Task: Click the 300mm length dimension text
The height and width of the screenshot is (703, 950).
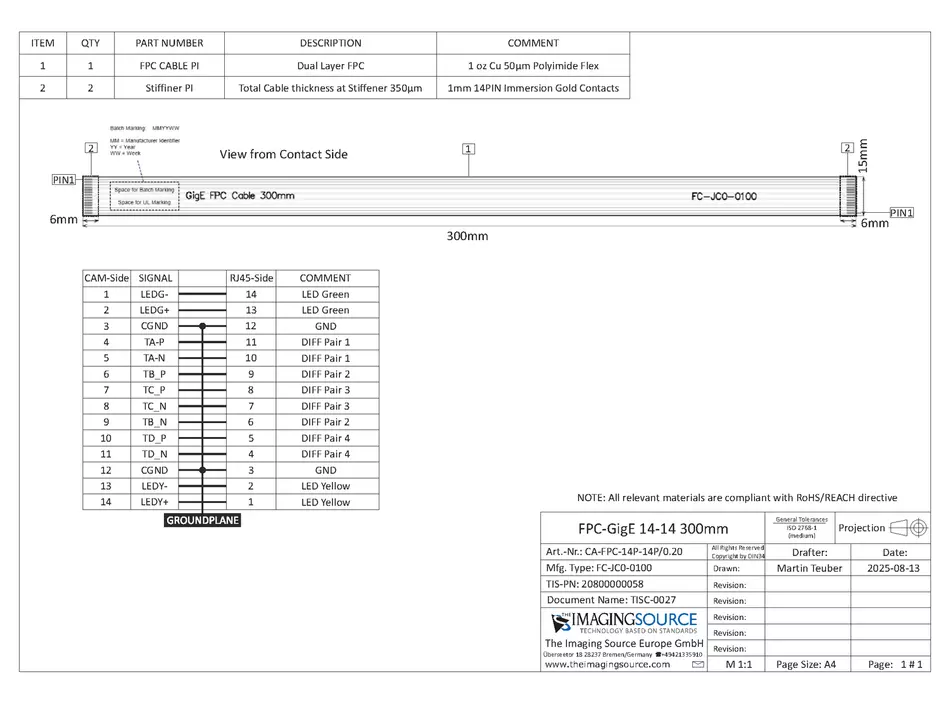Action: click(467, 236)
